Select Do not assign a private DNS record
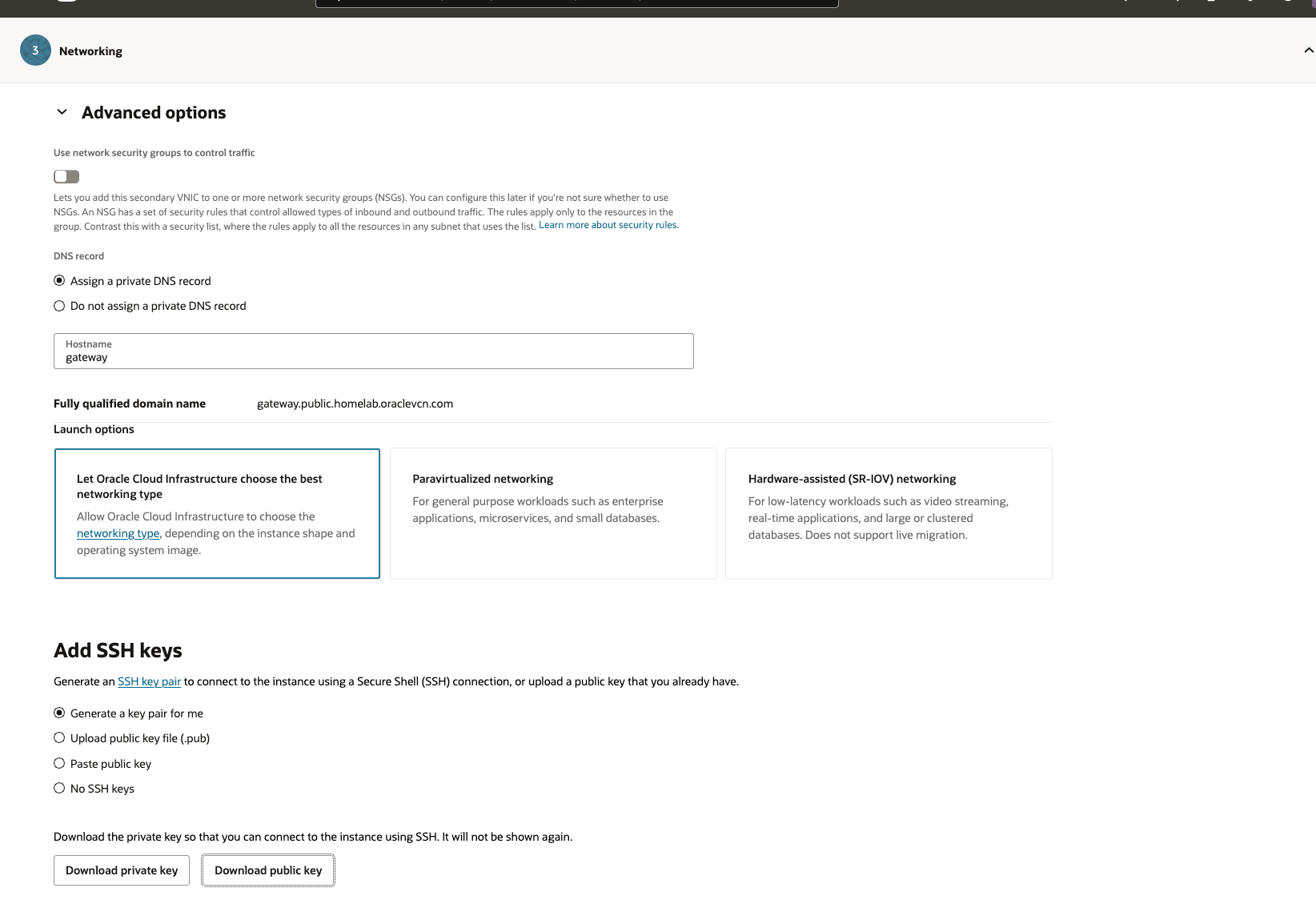 tap(59, 306)
